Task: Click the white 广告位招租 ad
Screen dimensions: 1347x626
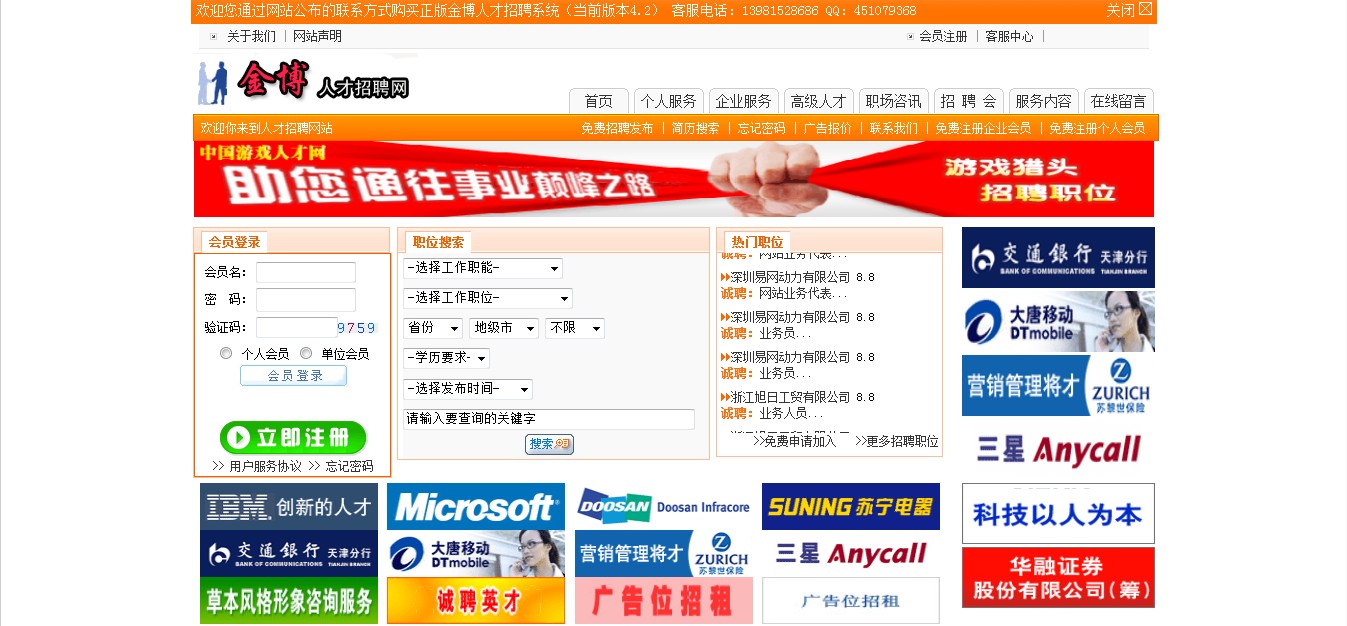Action: tap(851, 601)
